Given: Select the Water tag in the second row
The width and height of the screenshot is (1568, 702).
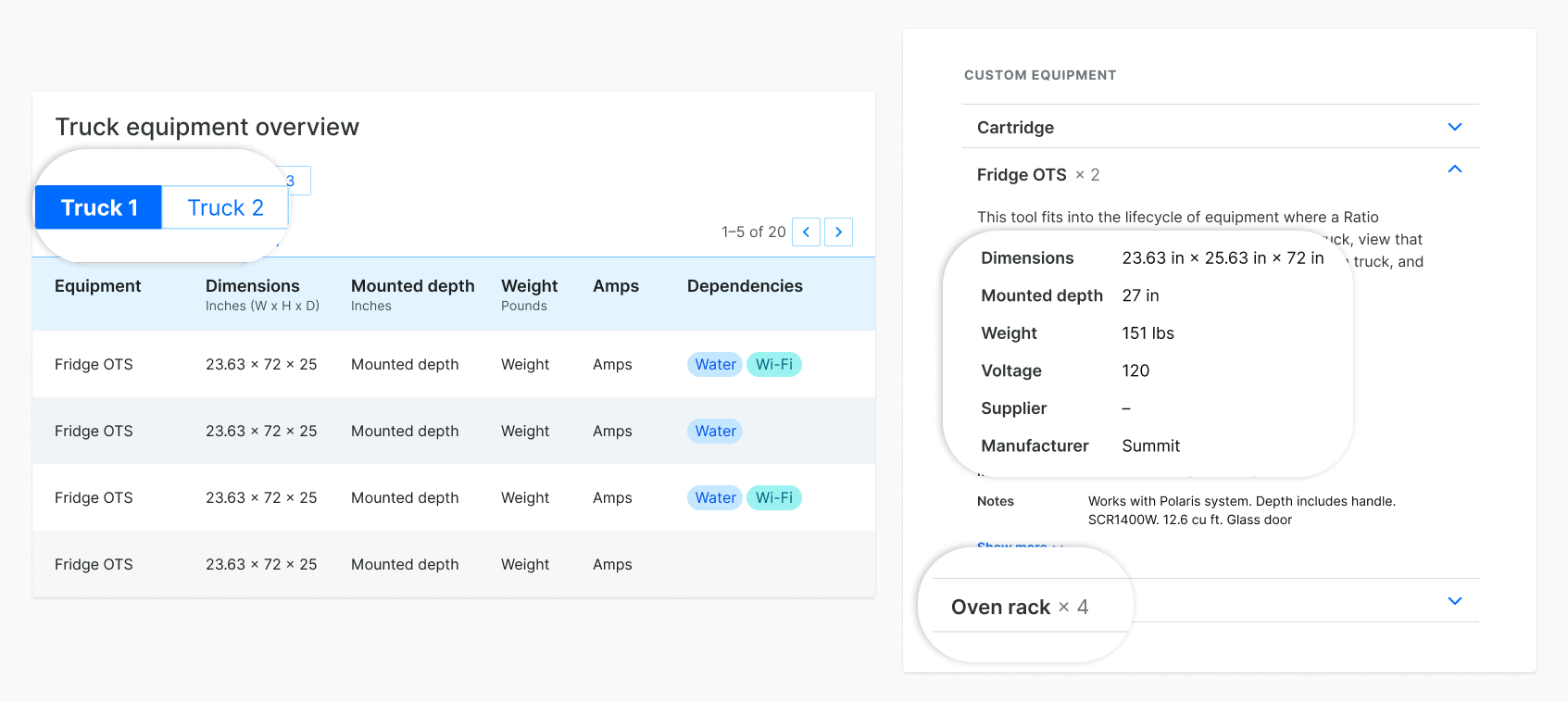Looking at the screenshot, I should point(715,432).
